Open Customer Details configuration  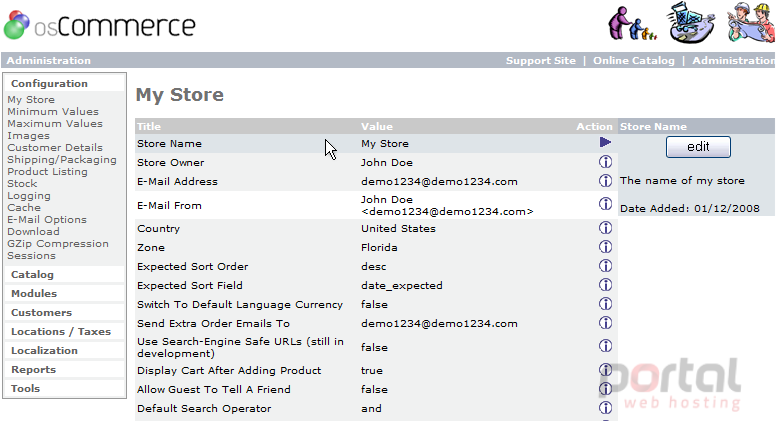55,147
